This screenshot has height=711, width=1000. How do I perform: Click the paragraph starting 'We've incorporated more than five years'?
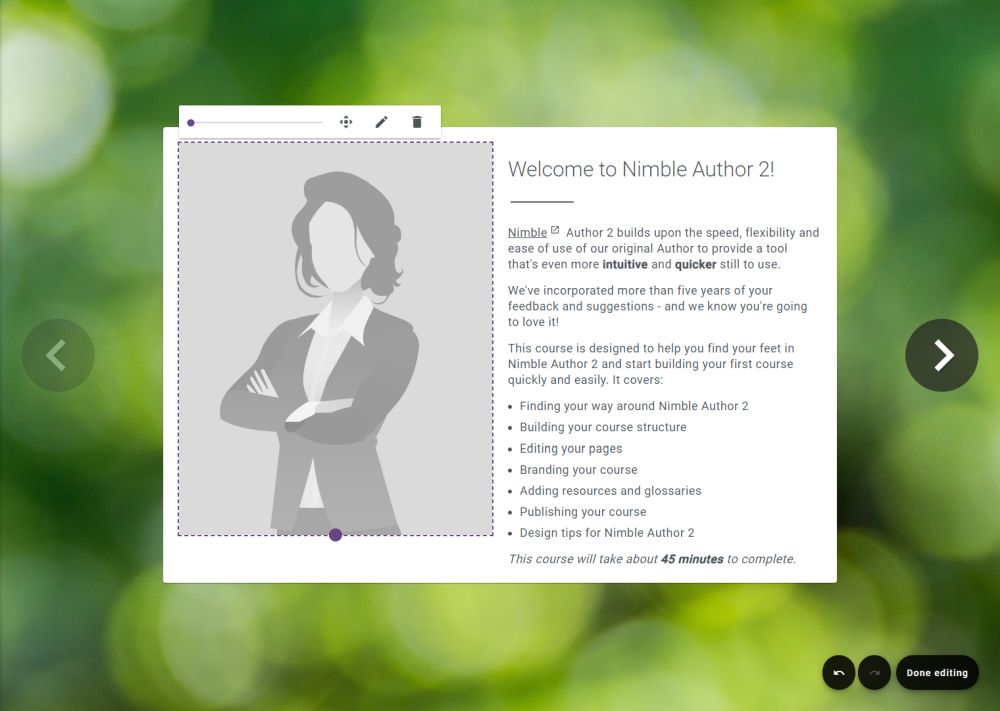coord(658,306)
